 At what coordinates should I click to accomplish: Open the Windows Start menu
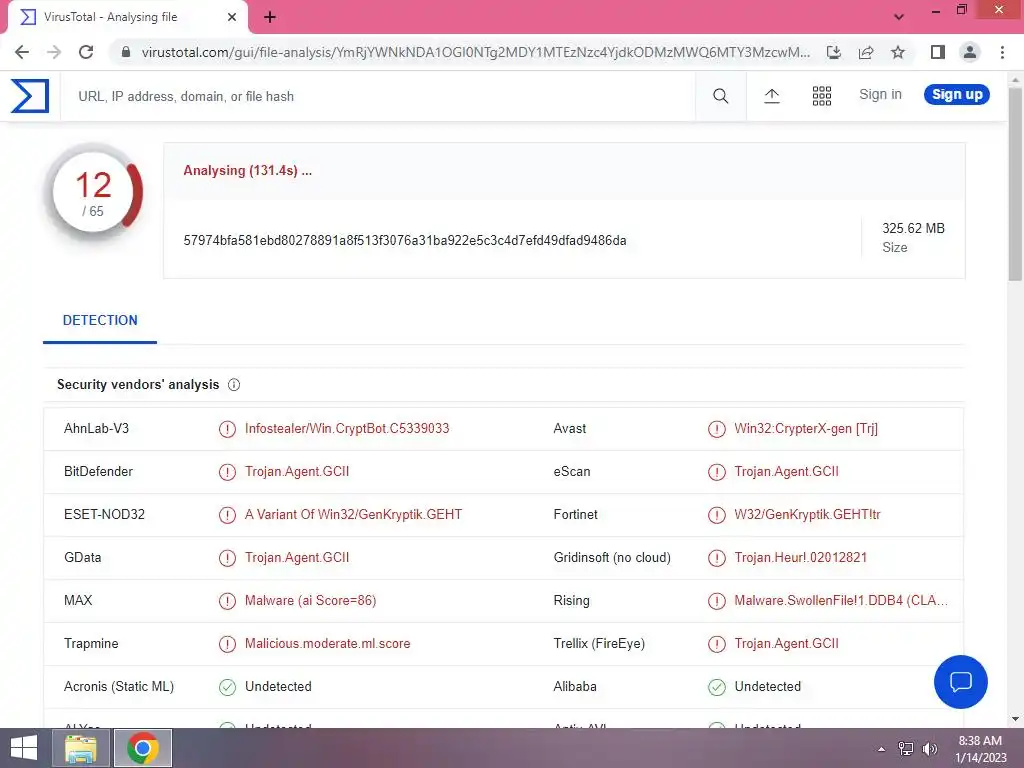(x=24, y=748)
